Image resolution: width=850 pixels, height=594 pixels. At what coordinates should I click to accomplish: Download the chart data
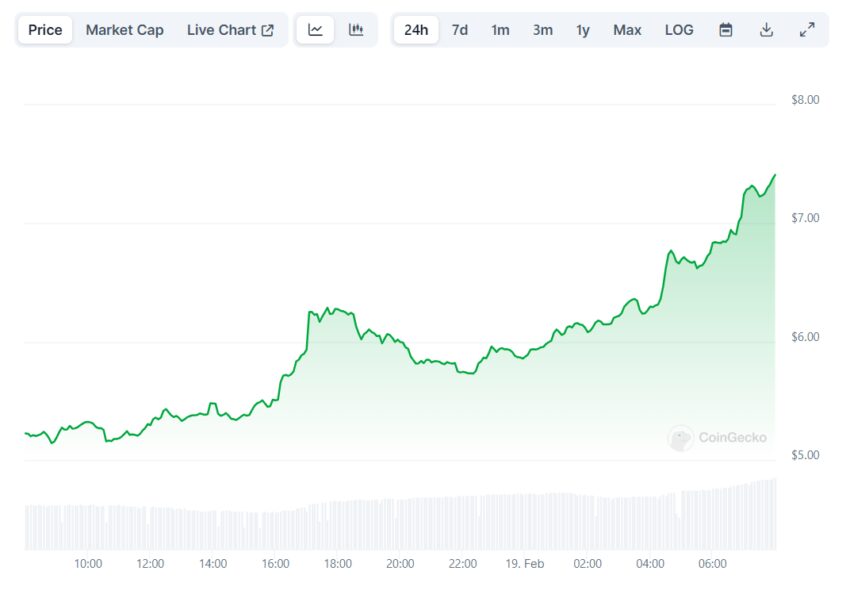coord(767,30)
